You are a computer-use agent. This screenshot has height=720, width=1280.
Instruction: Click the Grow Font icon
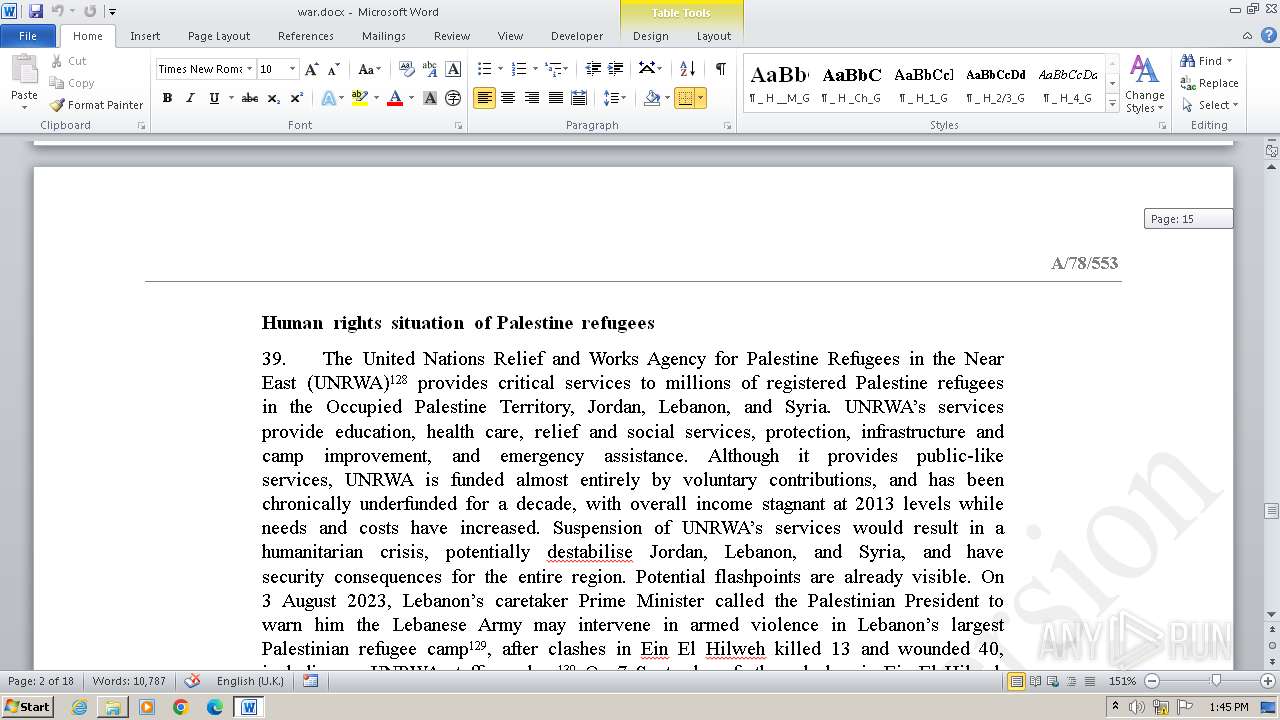tap(311, 69)
